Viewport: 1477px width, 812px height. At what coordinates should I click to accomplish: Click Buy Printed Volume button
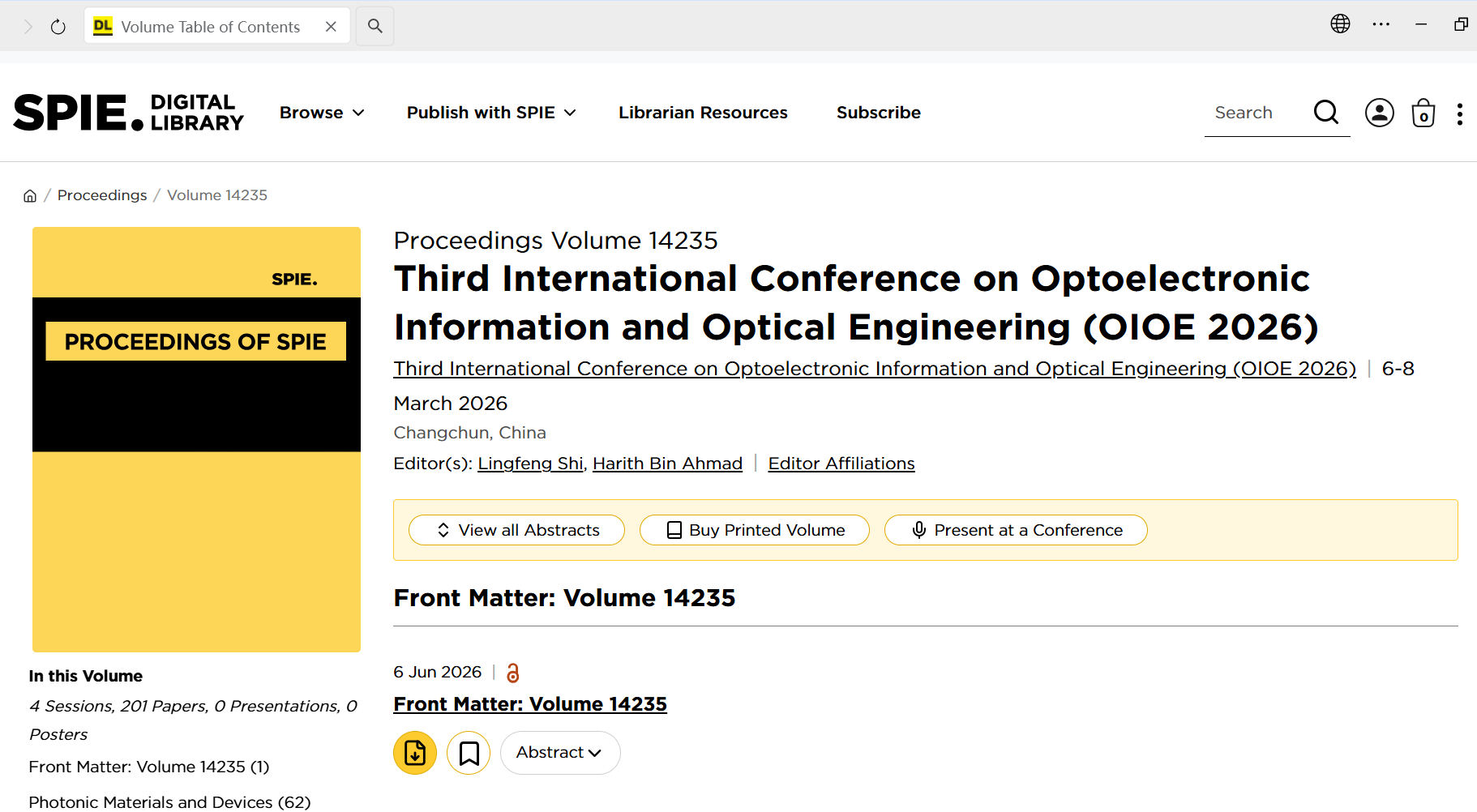click(755, 530)
